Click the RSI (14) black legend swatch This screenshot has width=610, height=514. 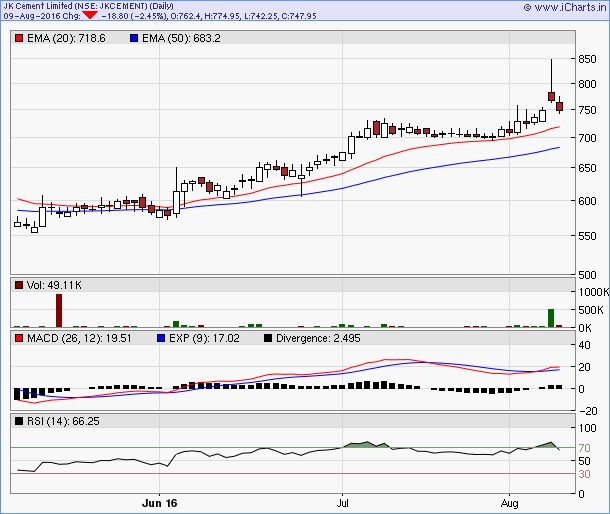(19, 421)
